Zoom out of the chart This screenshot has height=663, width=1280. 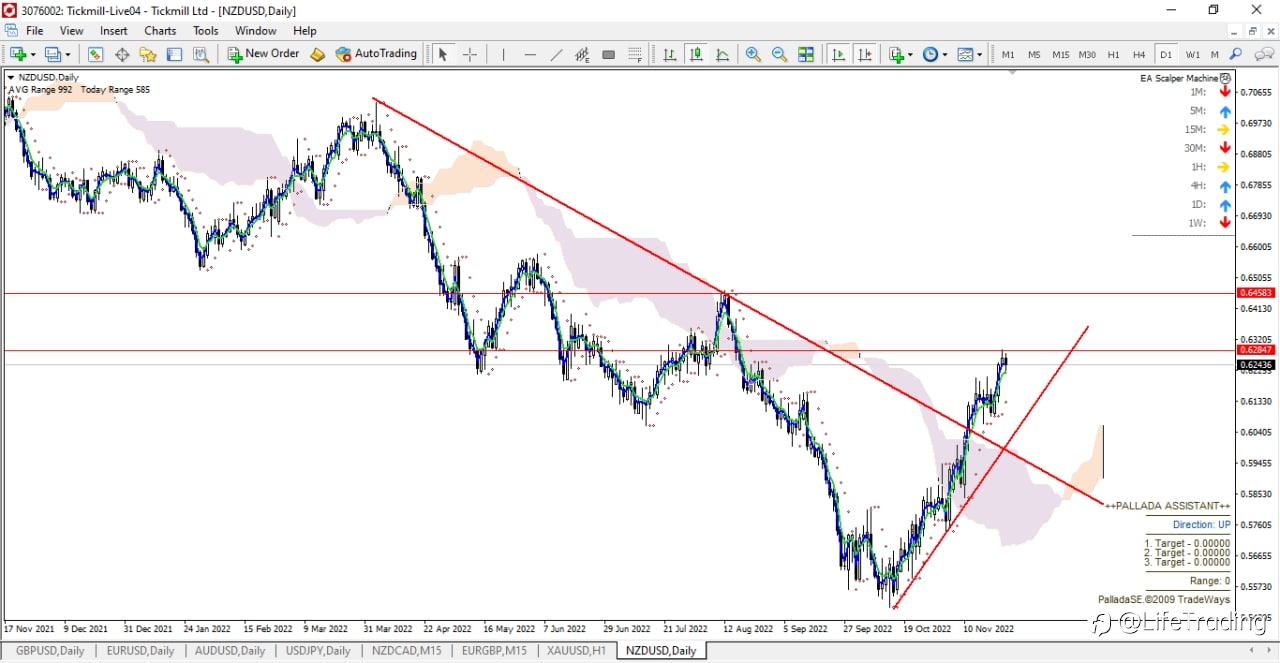(x=779, y=54)
